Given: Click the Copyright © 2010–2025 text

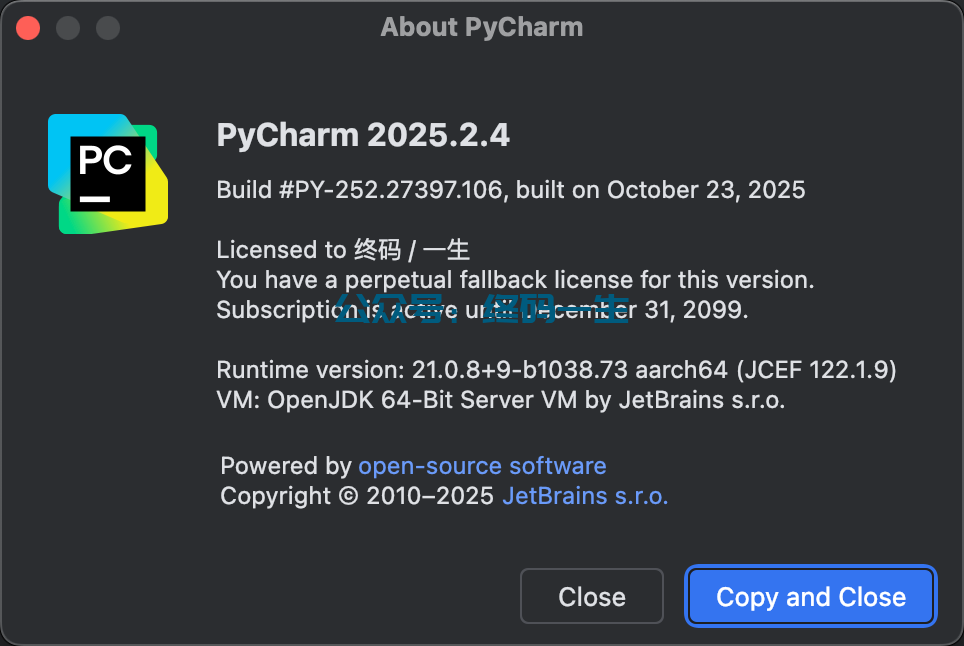Looking at the screenshot, I should coord(357,496).
